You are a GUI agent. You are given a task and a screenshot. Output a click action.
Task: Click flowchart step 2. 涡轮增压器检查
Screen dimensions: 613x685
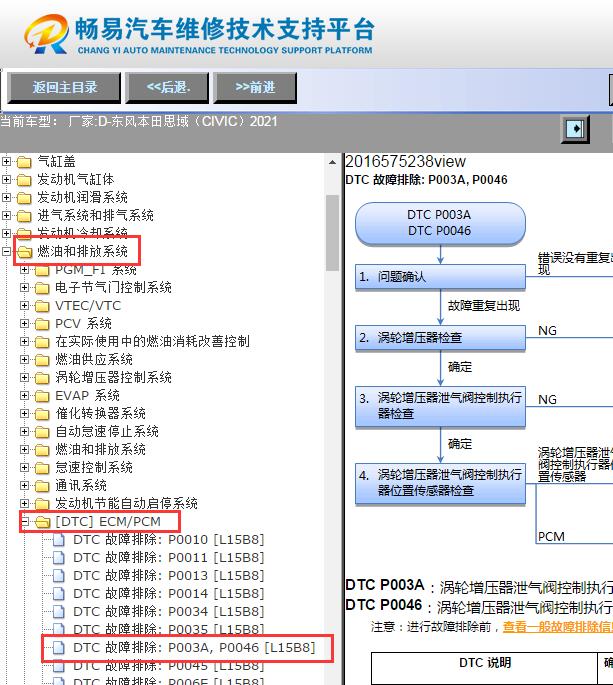pos(440,338)
